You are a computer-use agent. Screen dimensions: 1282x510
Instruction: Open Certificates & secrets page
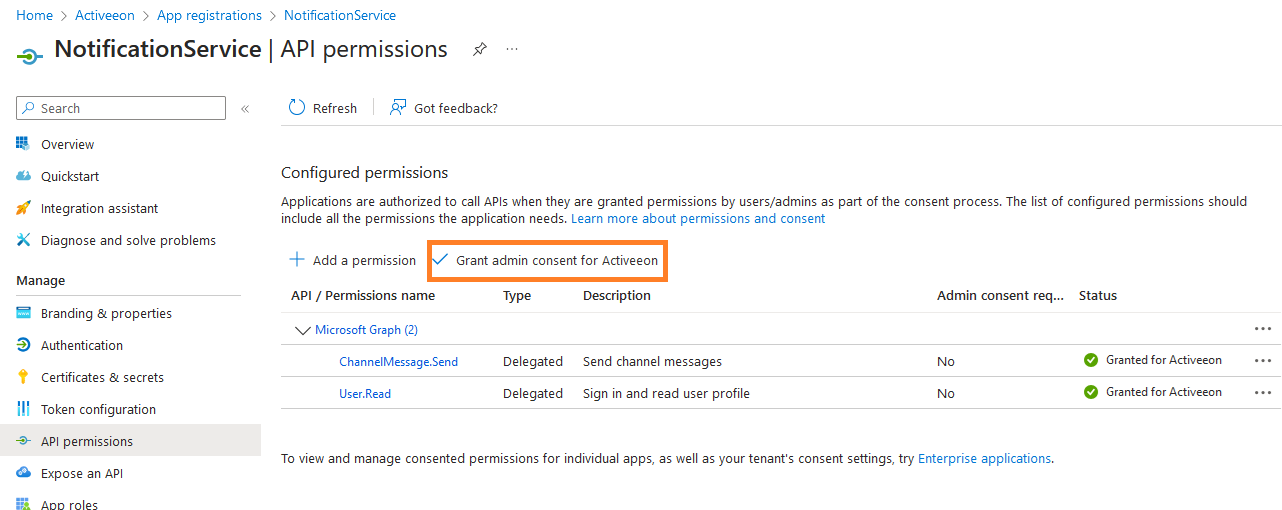[x=102, y=377]
